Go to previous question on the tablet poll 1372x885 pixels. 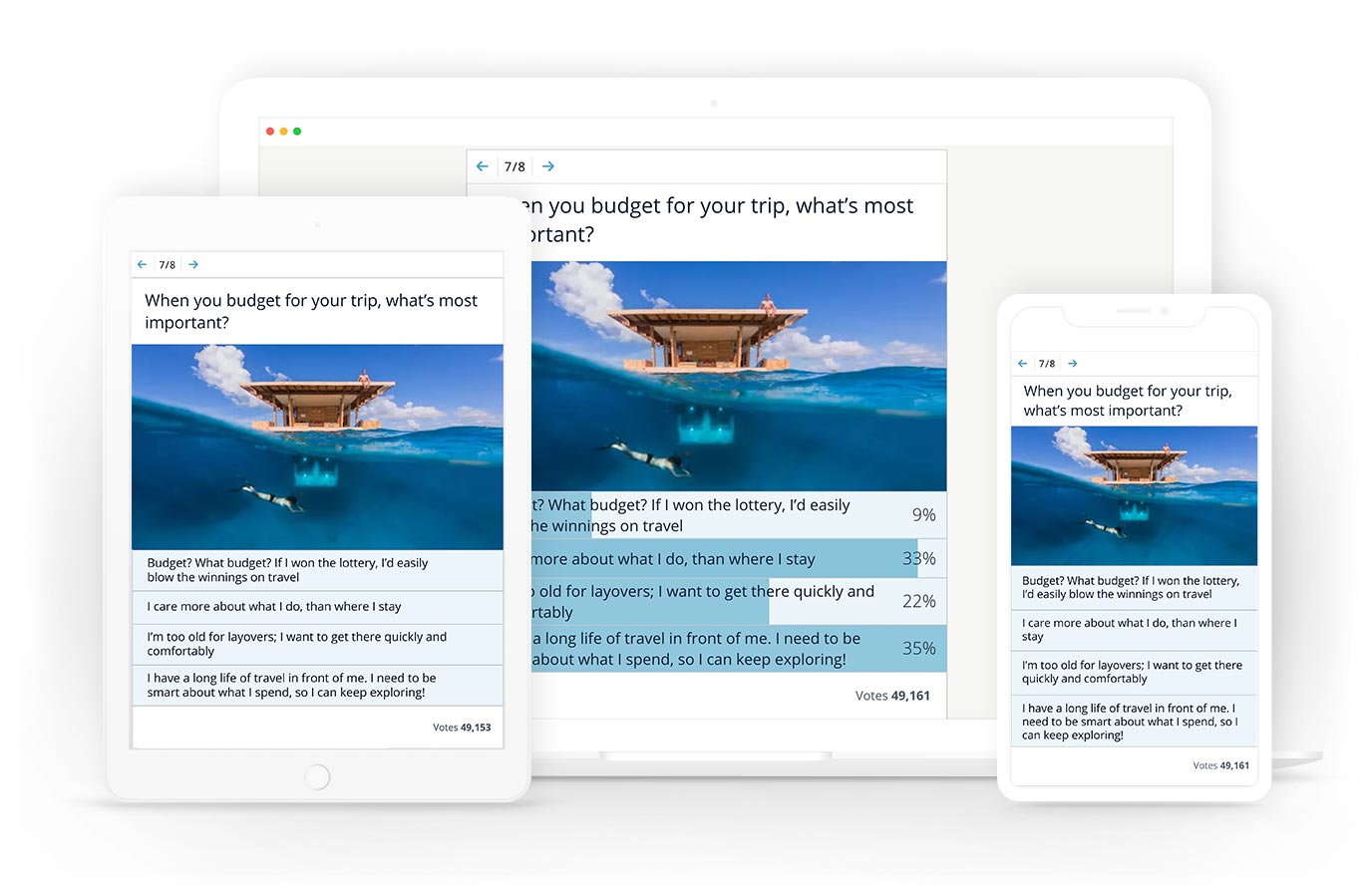142,264
